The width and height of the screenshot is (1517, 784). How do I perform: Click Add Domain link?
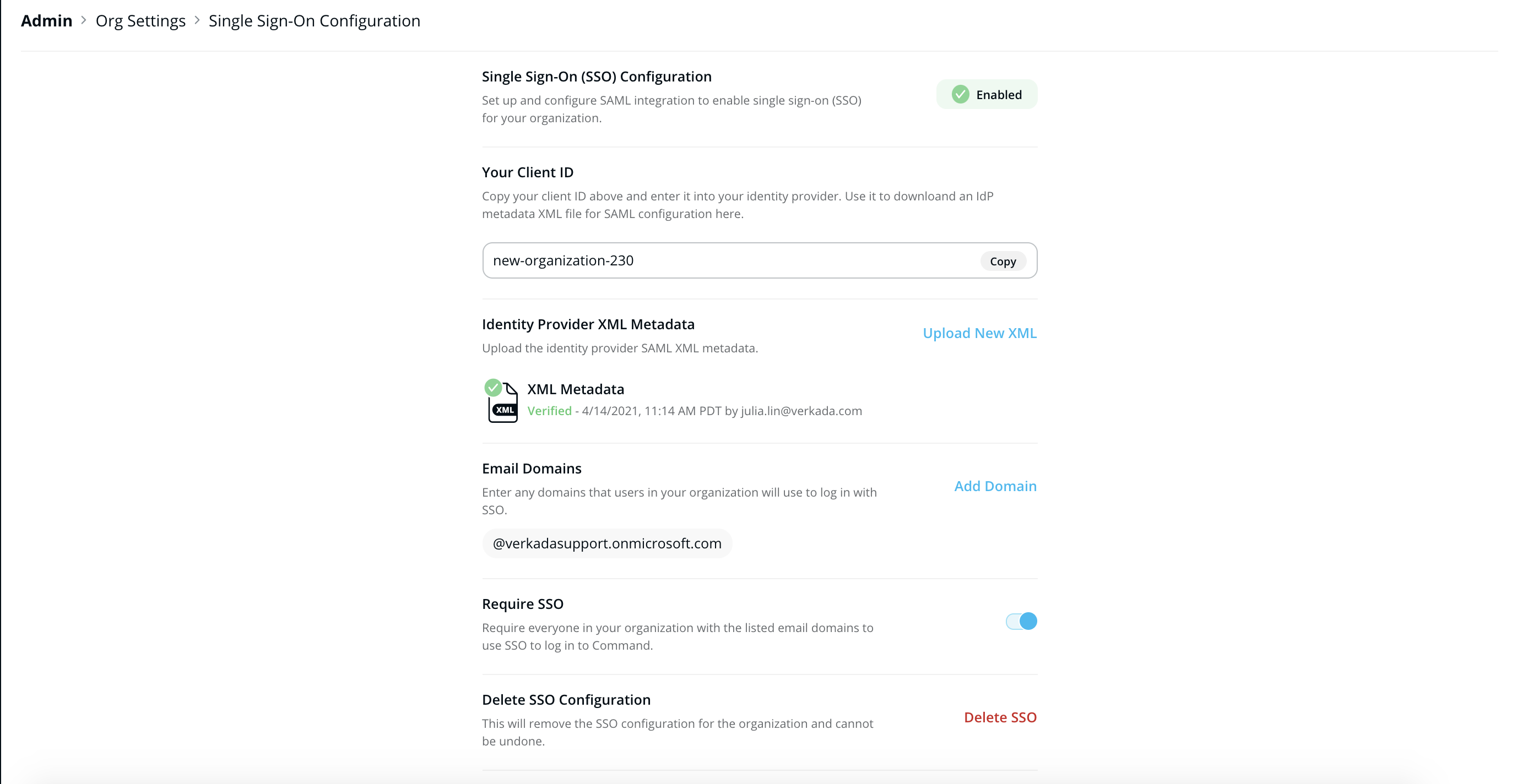[x=995, y=486]
